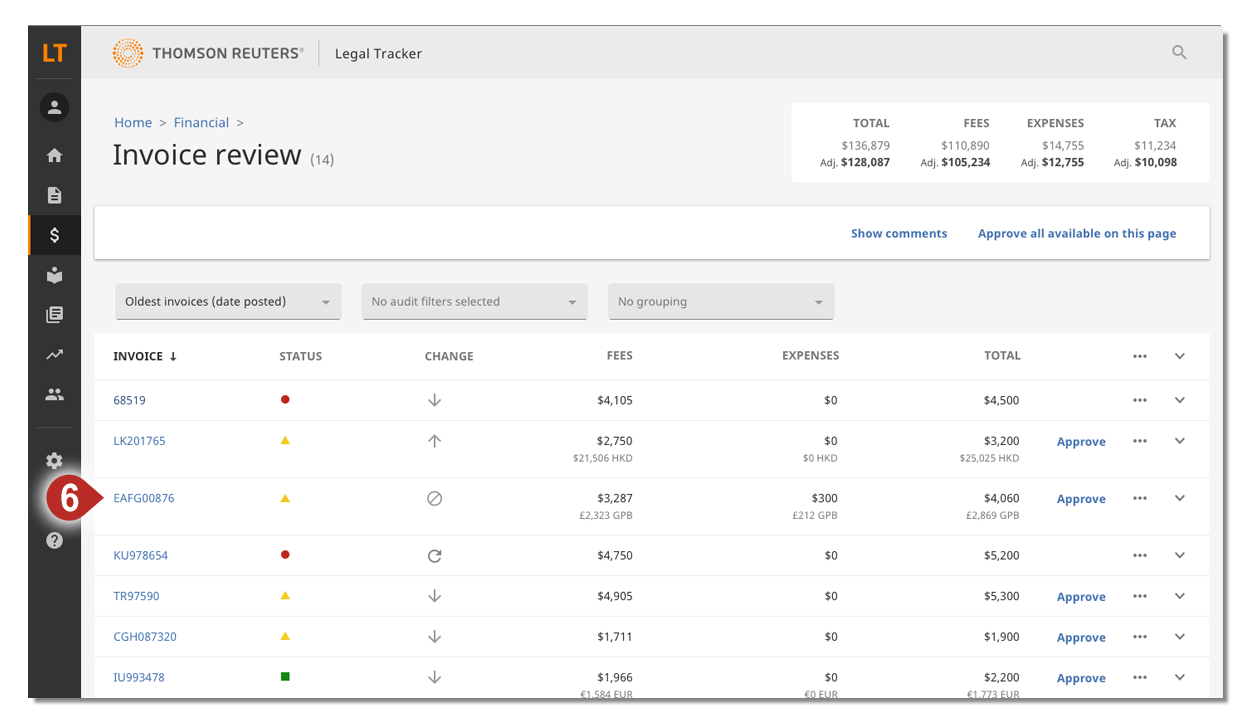Click the red status dot for 68519

click(x=285, y=399)
